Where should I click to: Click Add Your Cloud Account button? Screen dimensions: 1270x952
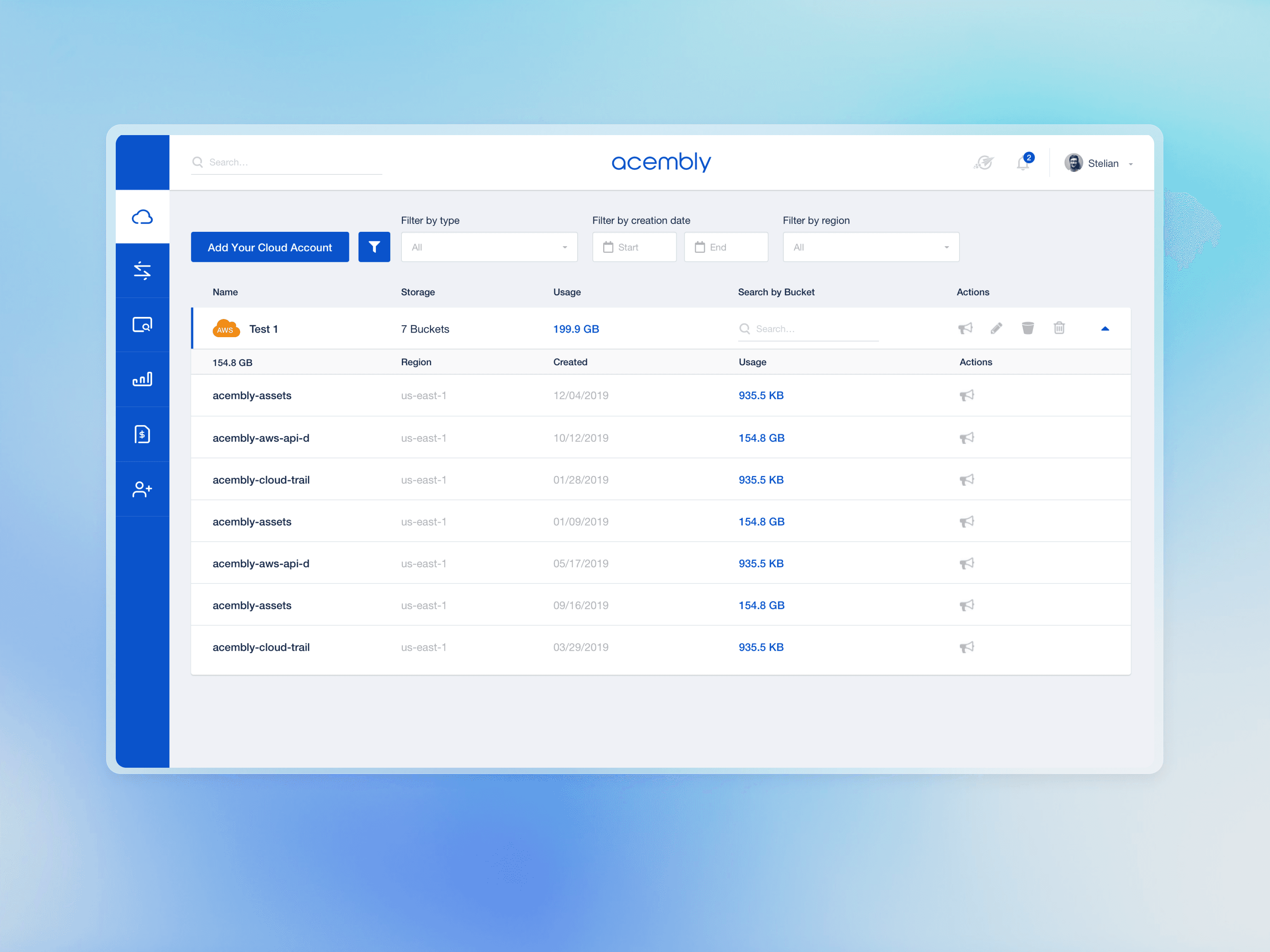(x=270, y=248)
